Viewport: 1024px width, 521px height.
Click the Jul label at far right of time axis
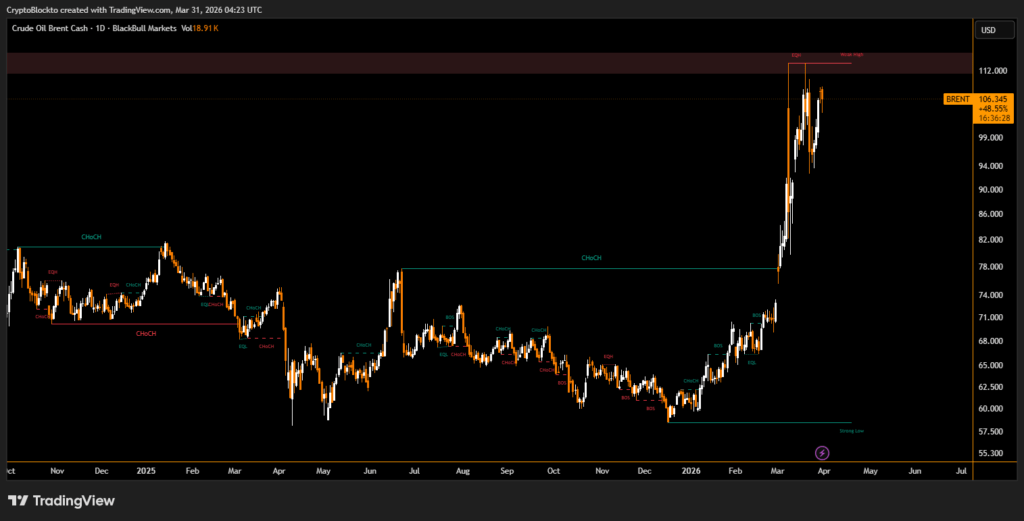961,469
